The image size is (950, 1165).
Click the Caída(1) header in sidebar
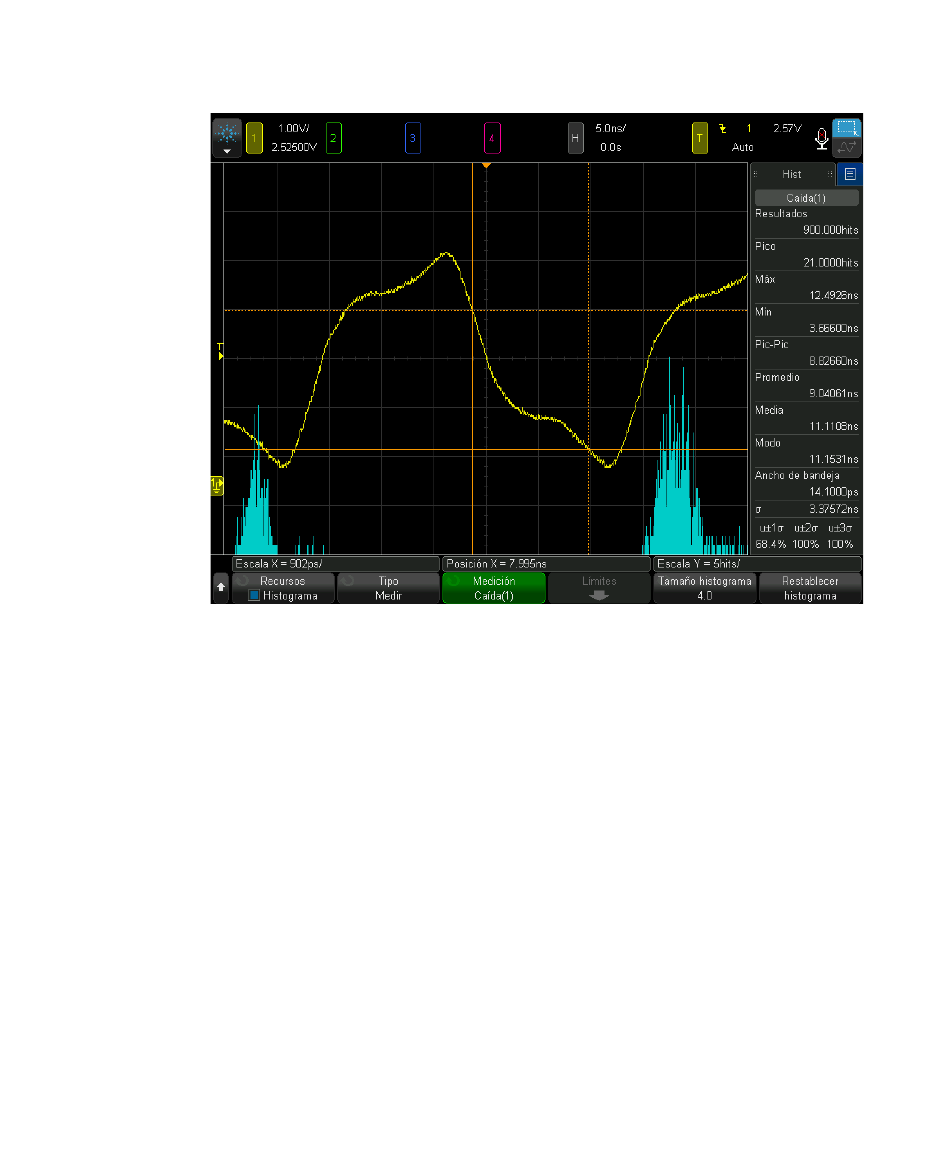click(807, 198)
